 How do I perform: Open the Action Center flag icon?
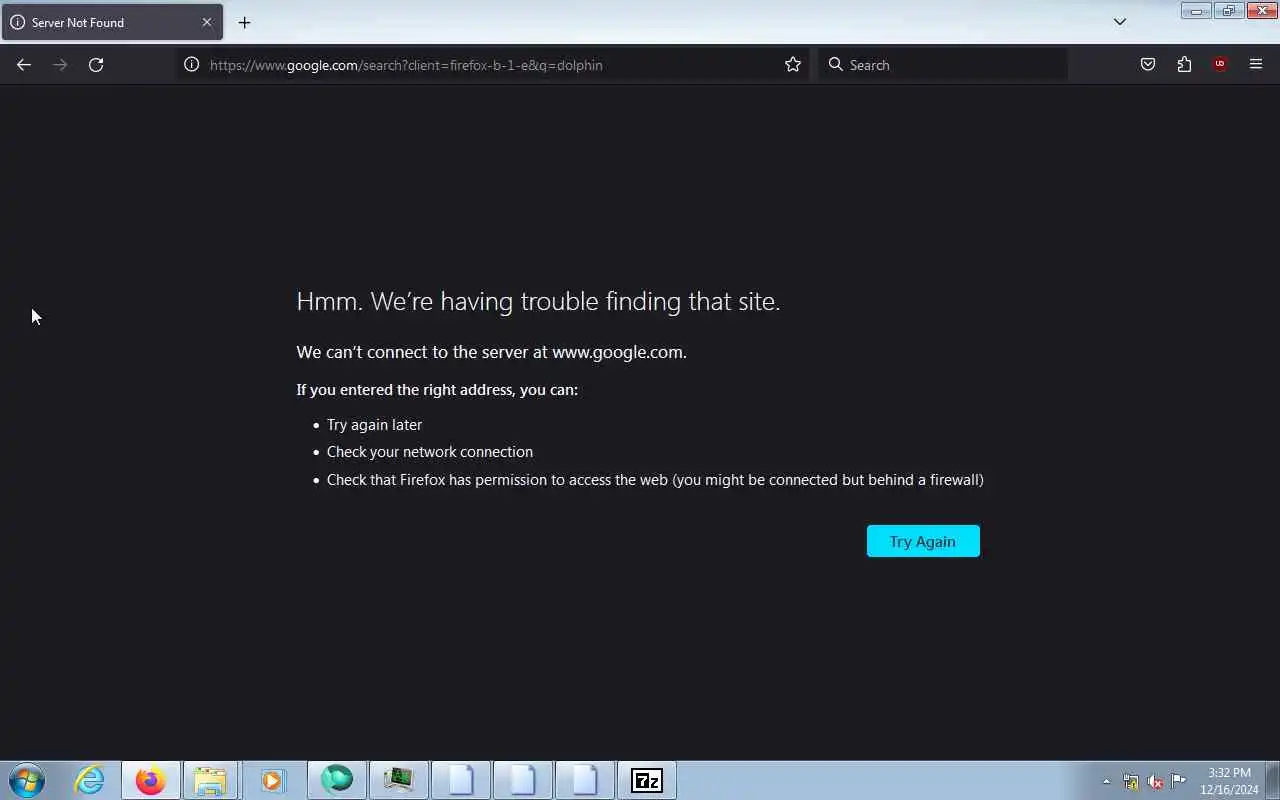pyautogui.click(x=1179, y=781)
